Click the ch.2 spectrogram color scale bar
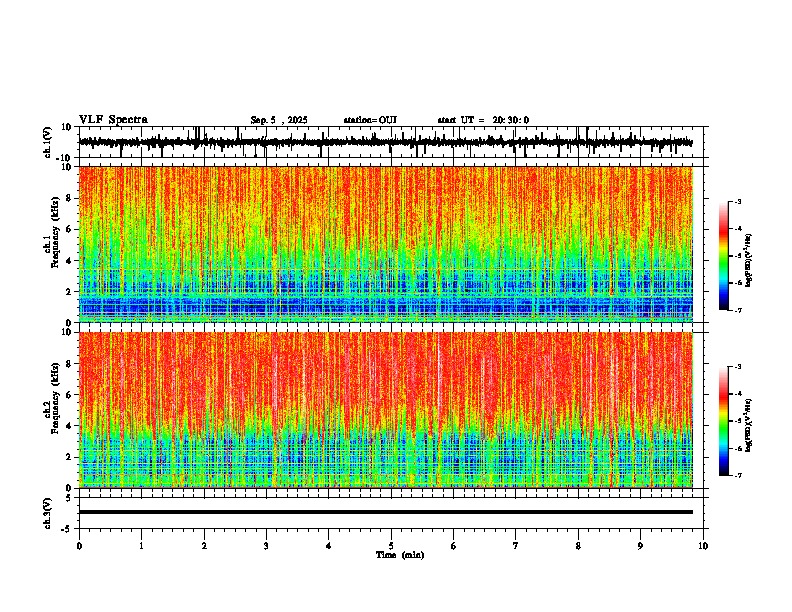Image resolution: width=792 pixels, height=612 pixels. [724, 421]
